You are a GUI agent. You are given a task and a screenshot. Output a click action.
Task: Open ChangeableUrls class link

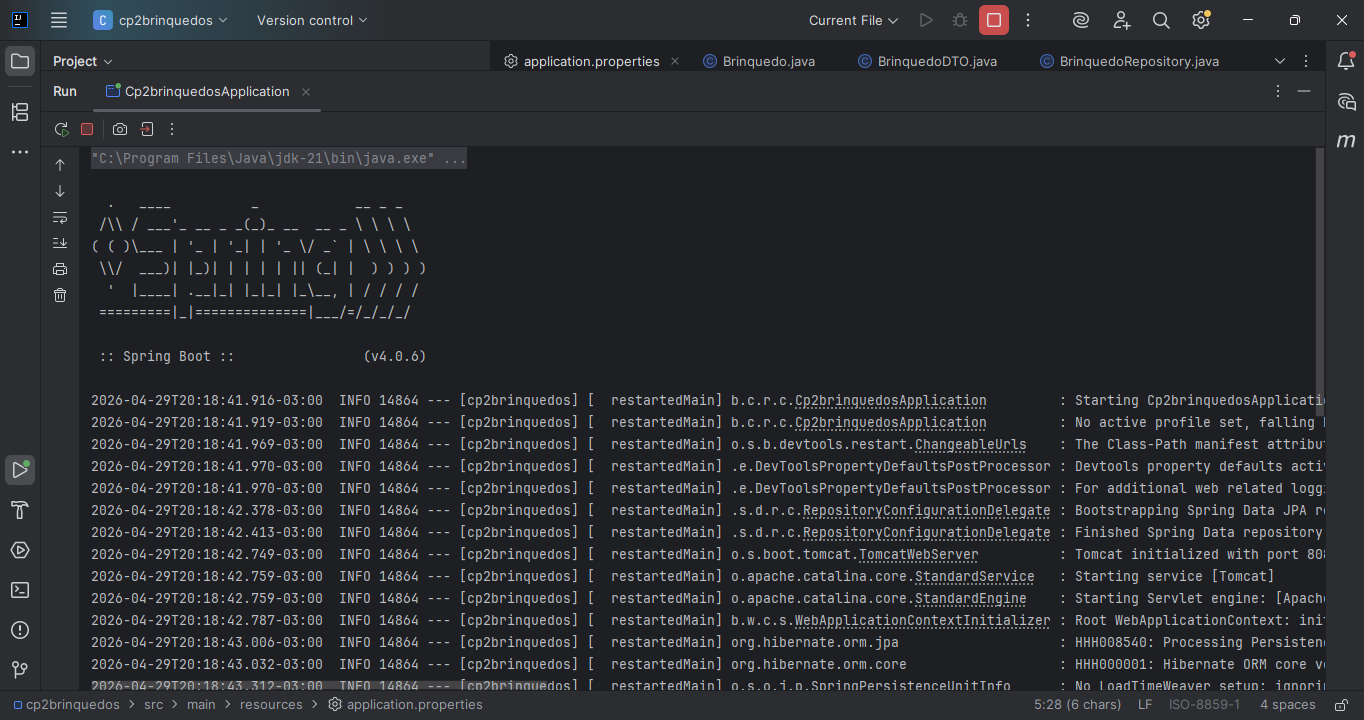pyautogui.click(x=970, y=444)
